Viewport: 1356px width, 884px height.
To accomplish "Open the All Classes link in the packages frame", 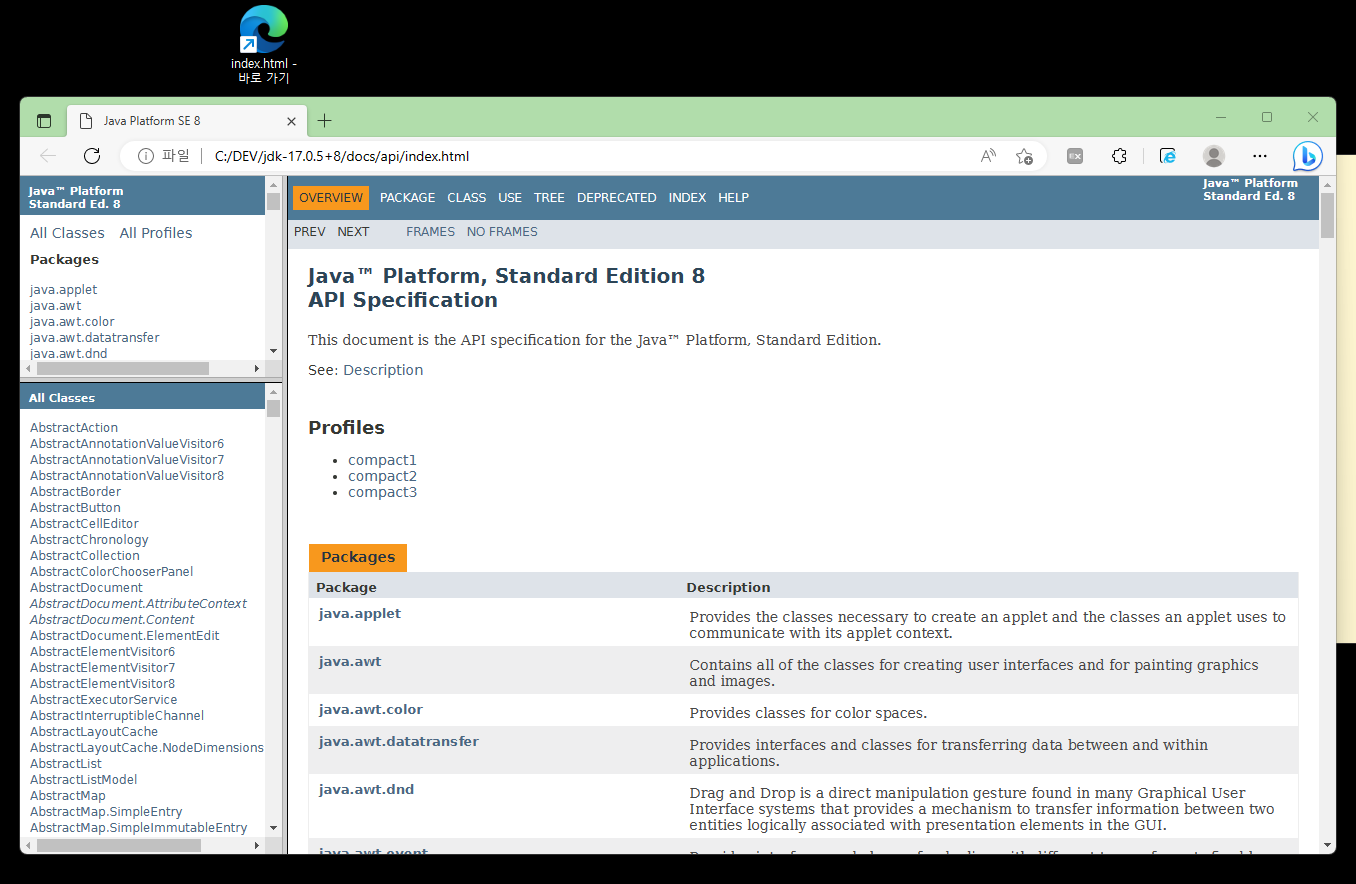I will tap(67, 233).
